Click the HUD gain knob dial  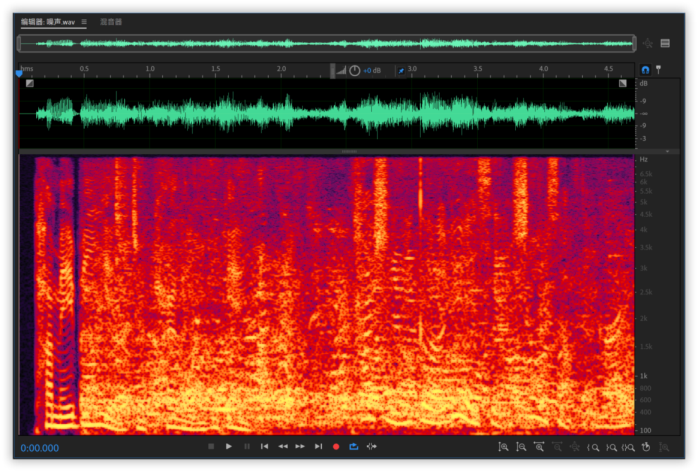(x=355, y=70)
